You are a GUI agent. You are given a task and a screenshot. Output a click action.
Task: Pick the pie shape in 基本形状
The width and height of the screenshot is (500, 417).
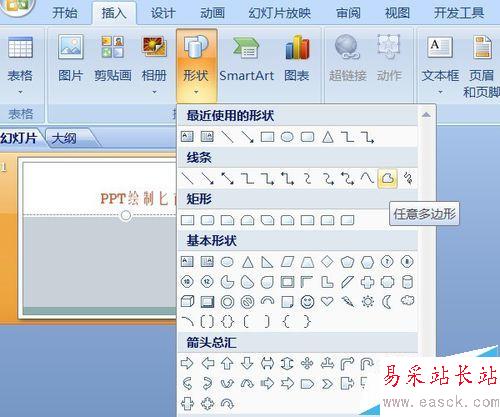tap(227, 282)
